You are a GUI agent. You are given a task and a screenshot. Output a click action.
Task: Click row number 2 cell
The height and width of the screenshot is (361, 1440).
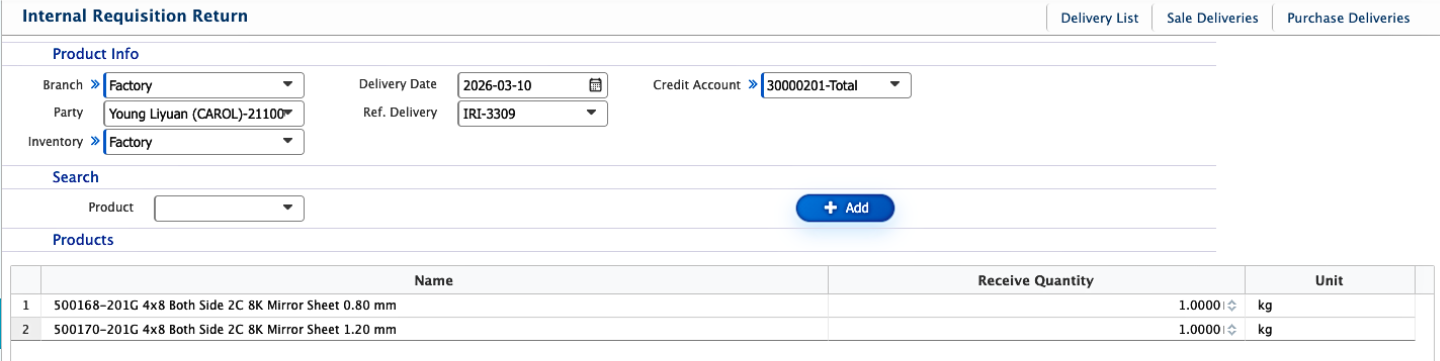pos(25,330)
